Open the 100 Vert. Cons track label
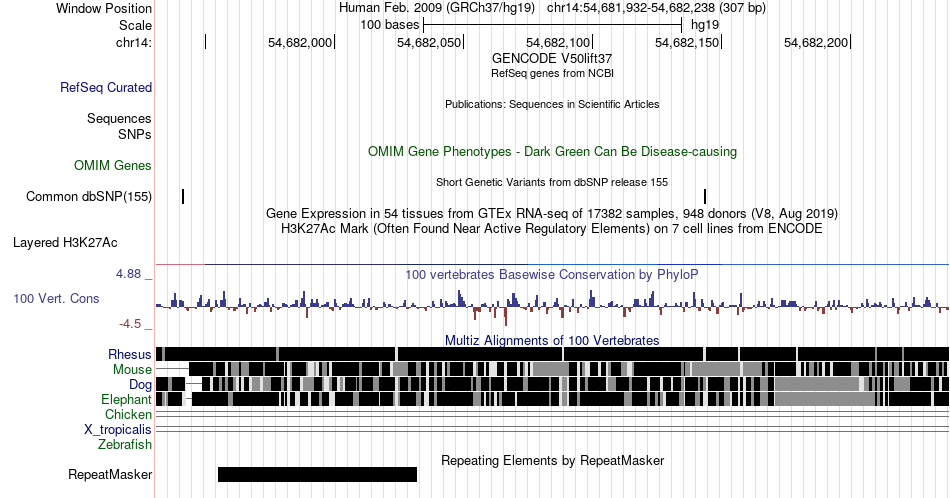The image size is (950, 498). click(x=56, y=298)
